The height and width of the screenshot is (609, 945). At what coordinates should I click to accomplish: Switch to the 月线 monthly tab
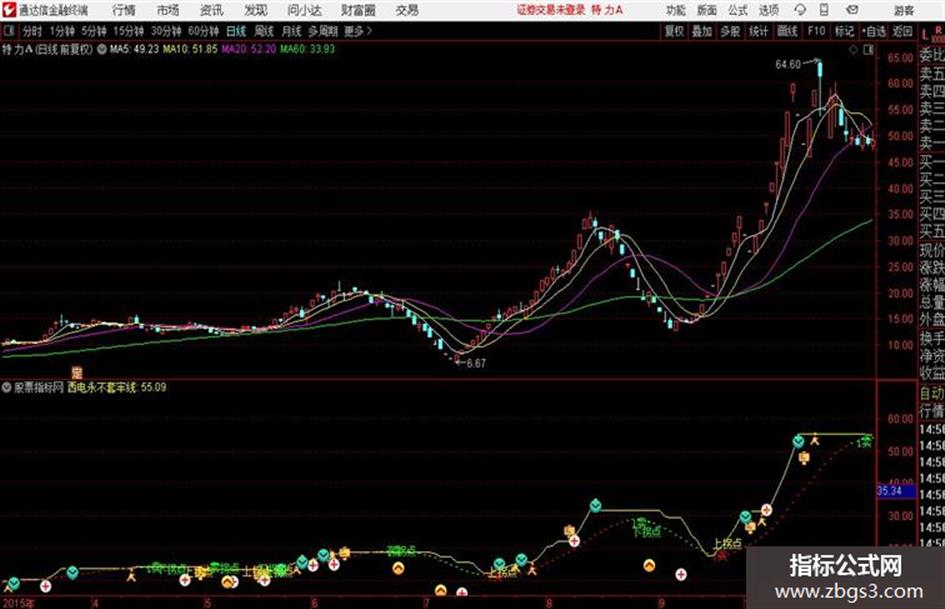tap(292, 31)
